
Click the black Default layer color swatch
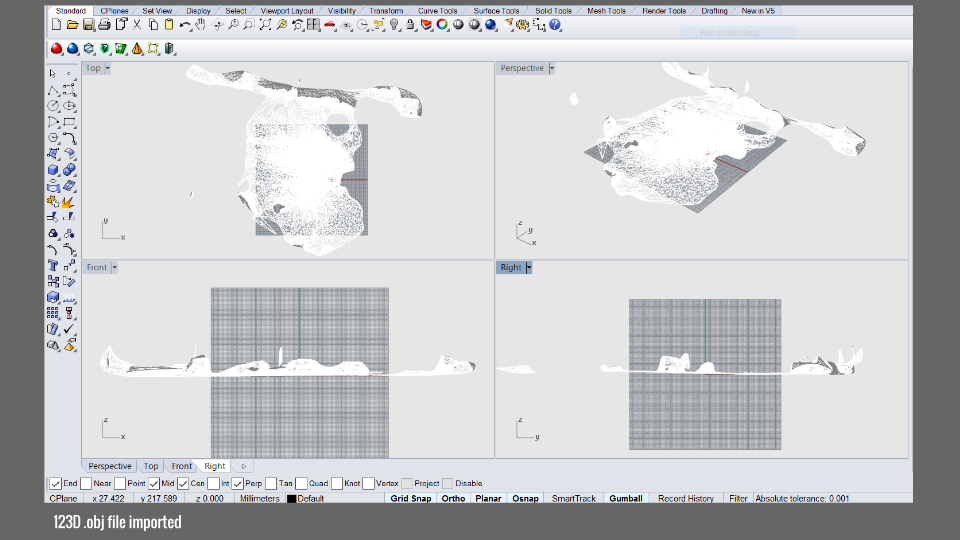tap(292, 498)
